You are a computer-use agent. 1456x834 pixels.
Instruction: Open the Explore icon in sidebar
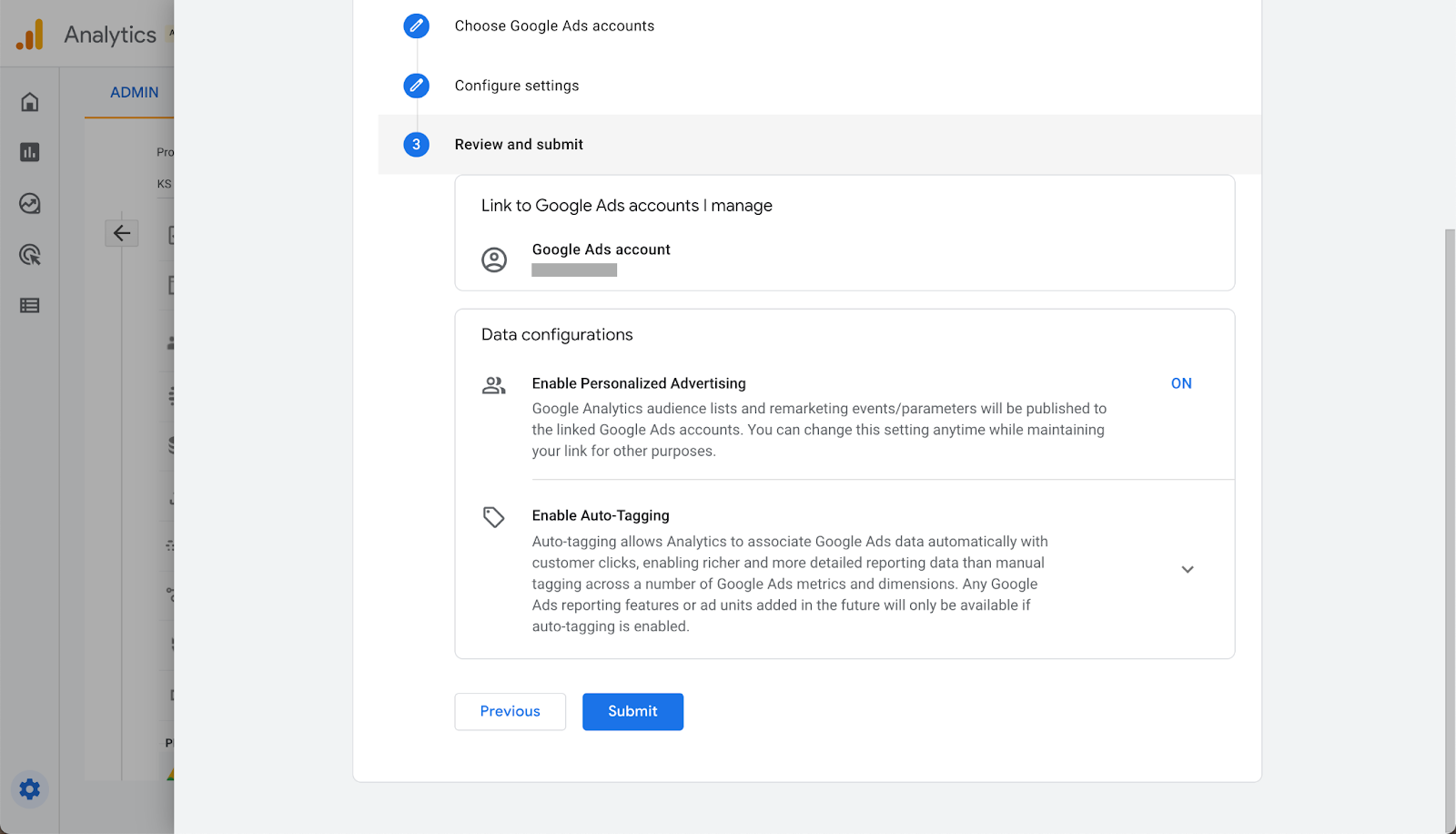pos(30,204)
